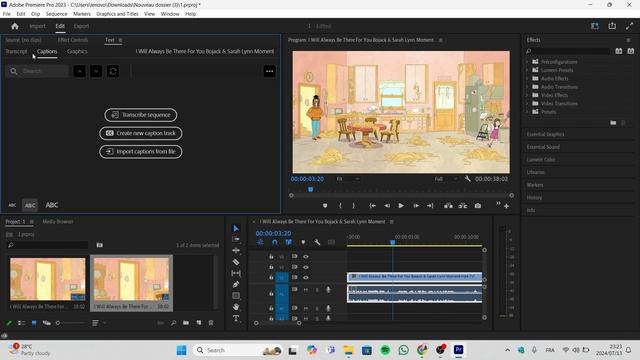Click the Mark In bracket button
This screenshot has height=360, width=640.
pos(340,206)
